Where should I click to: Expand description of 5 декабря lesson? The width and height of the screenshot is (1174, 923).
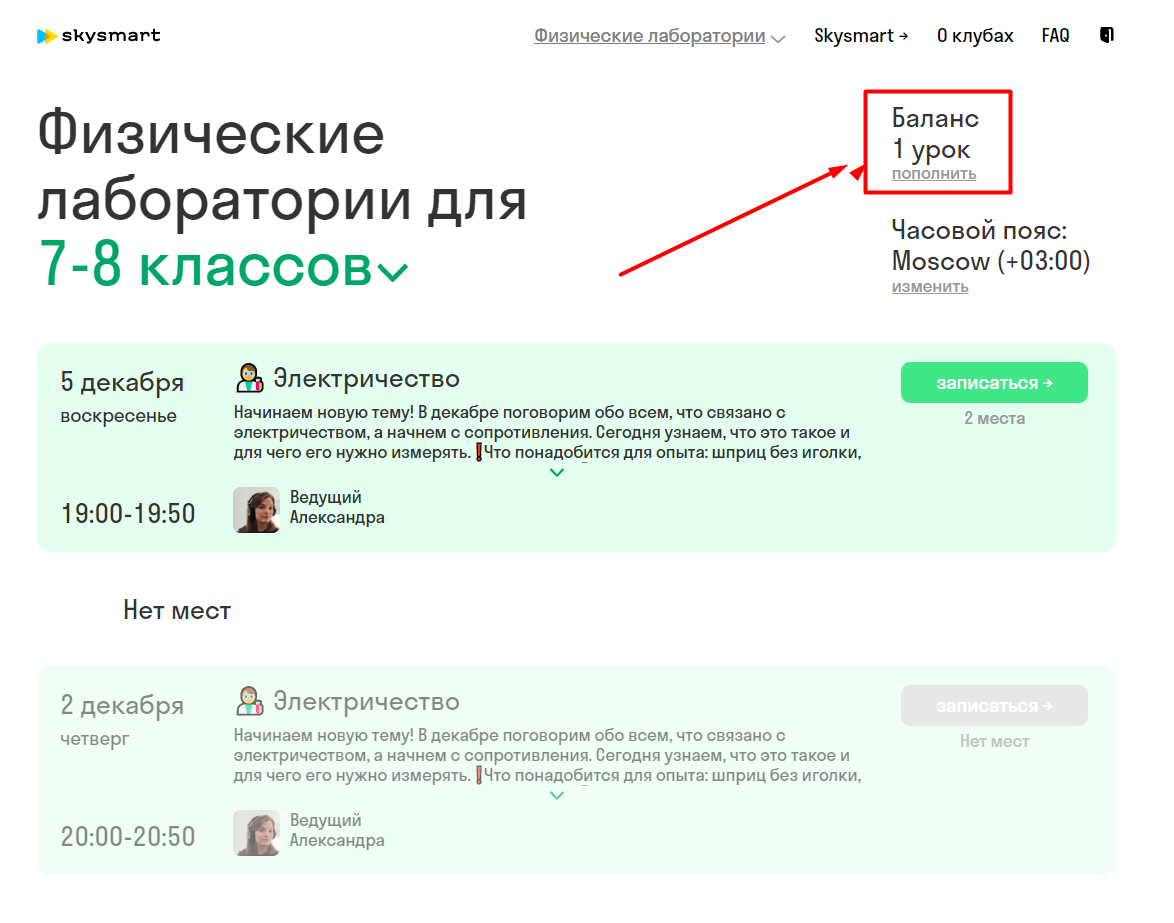tap(556, 472)
